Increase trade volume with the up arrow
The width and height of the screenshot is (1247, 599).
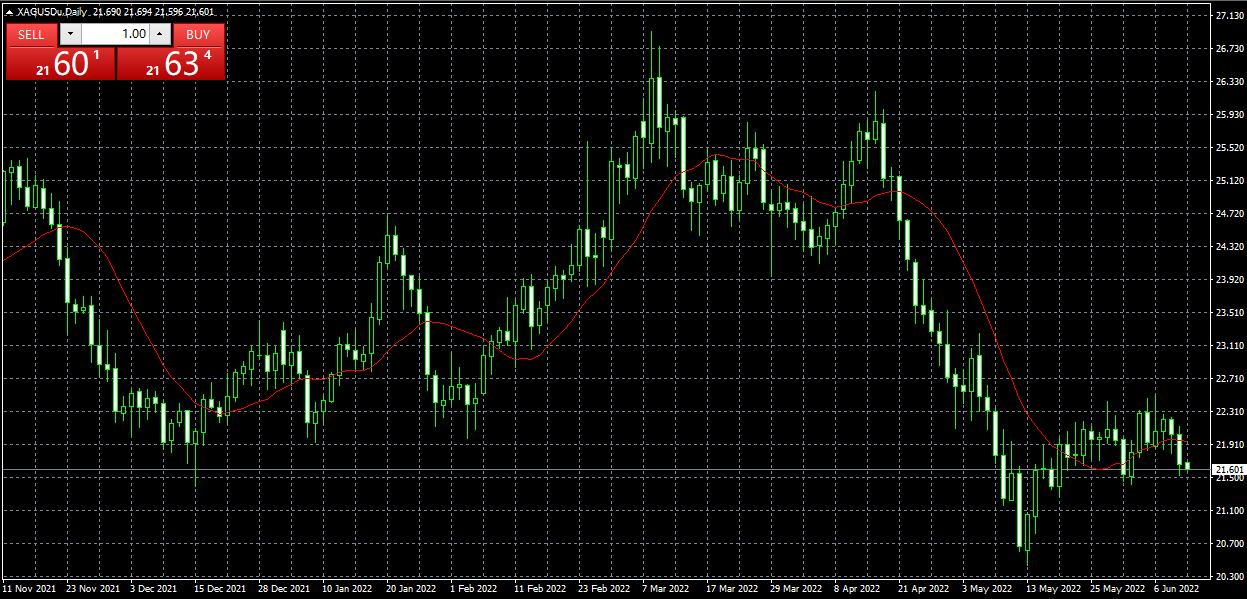(x=159, y=34)
